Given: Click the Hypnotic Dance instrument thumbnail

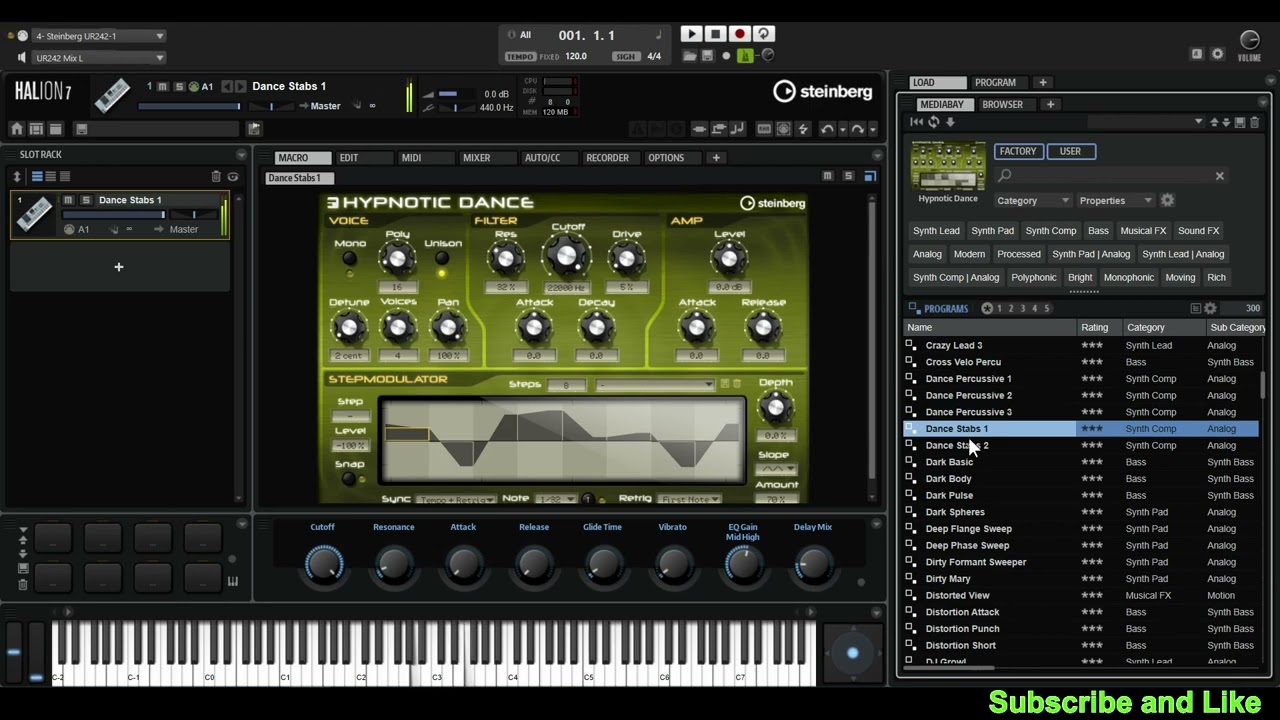Looking at the screenshot, I should [x=948, y=167].
